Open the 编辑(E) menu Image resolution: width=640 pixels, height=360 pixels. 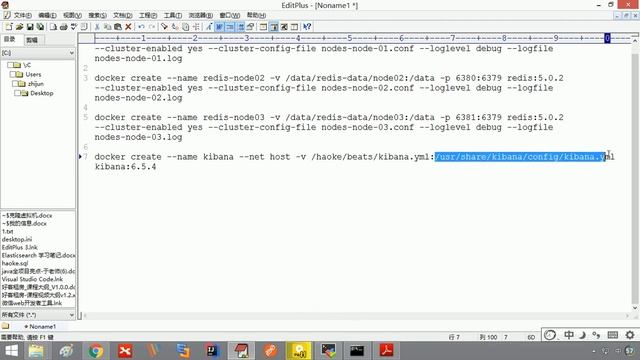point(47,15)
